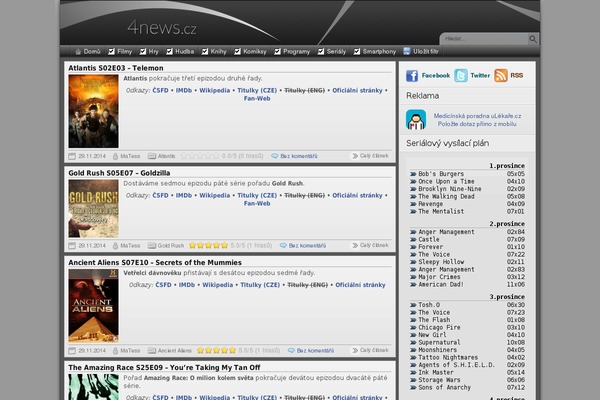Click comment bubble icon on Atlantis post
600x400 pixels.
(x=274, y=156)
